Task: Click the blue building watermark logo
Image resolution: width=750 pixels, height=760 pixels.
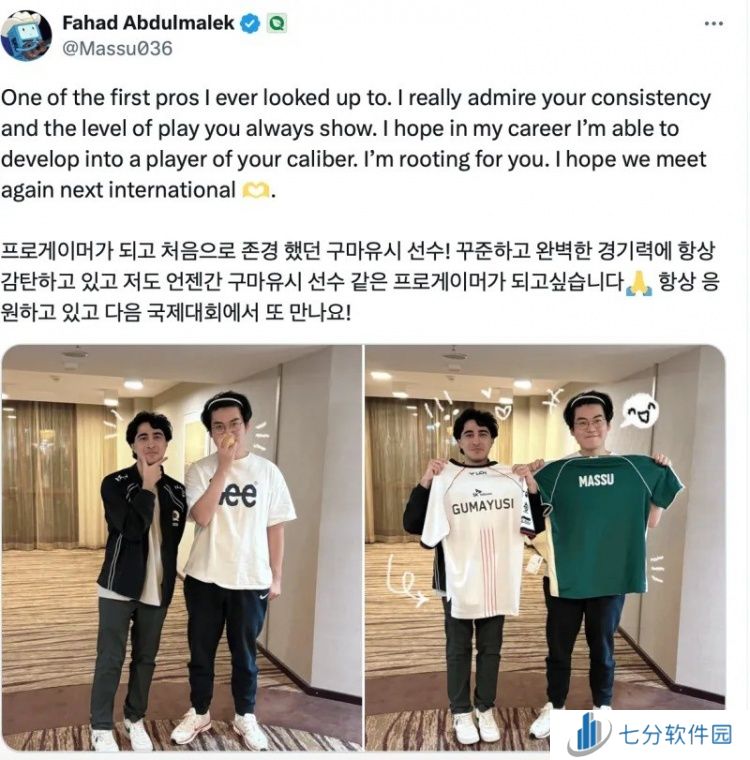Action: (588, 734)
